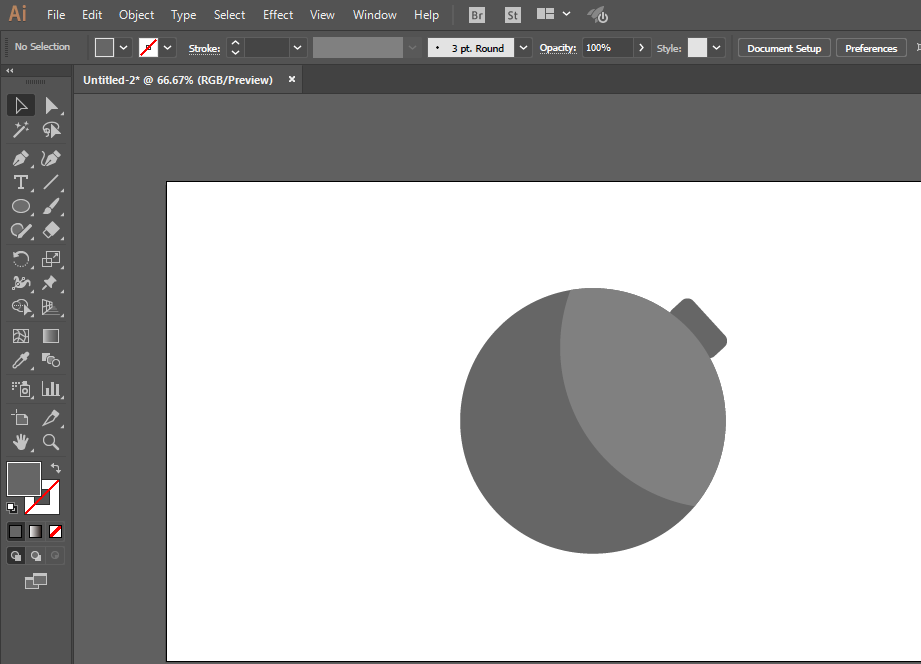Open the stroke weight dropdown
921x664 pixels.
click(x=297, y=48)
